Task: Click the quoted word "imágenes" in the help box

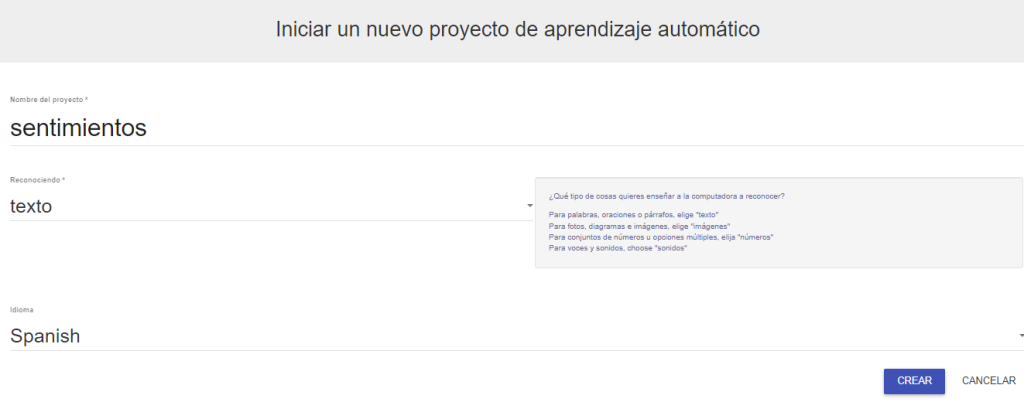Action: [714, 226]
